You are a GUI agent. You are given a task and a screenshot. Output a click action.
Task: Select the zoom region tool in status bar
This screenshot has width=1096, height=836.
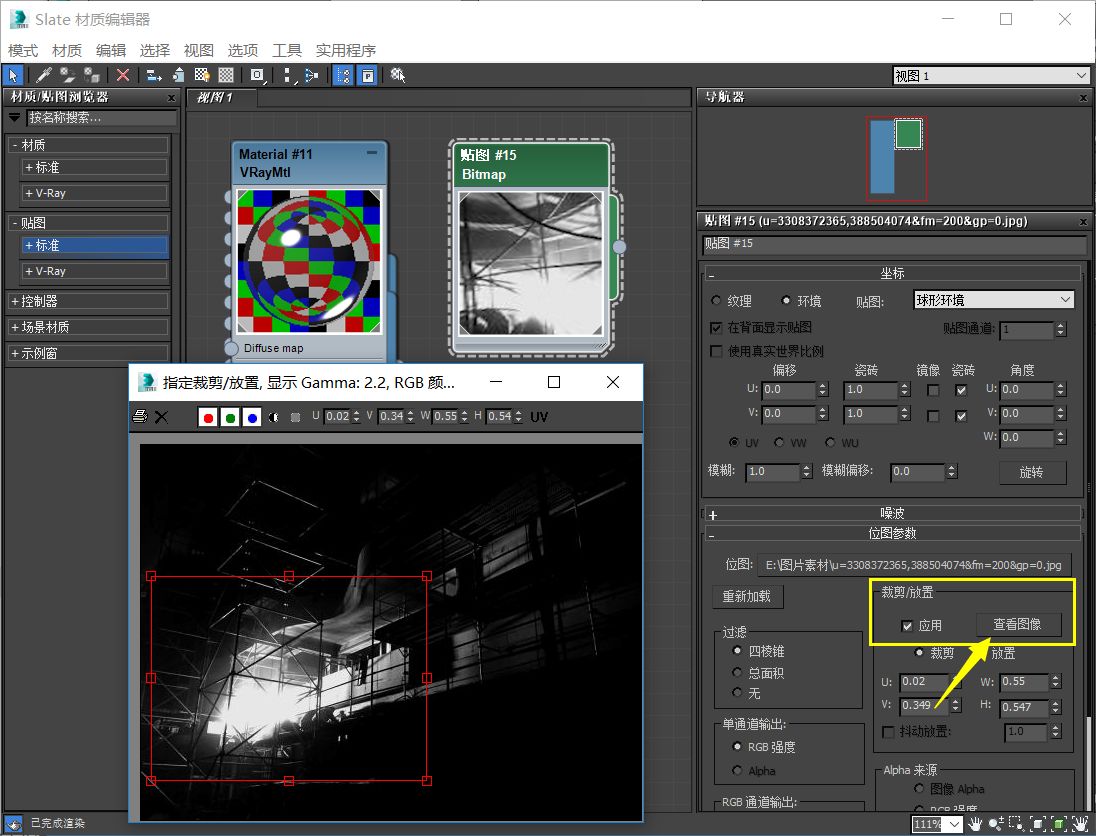[1016, 824]
